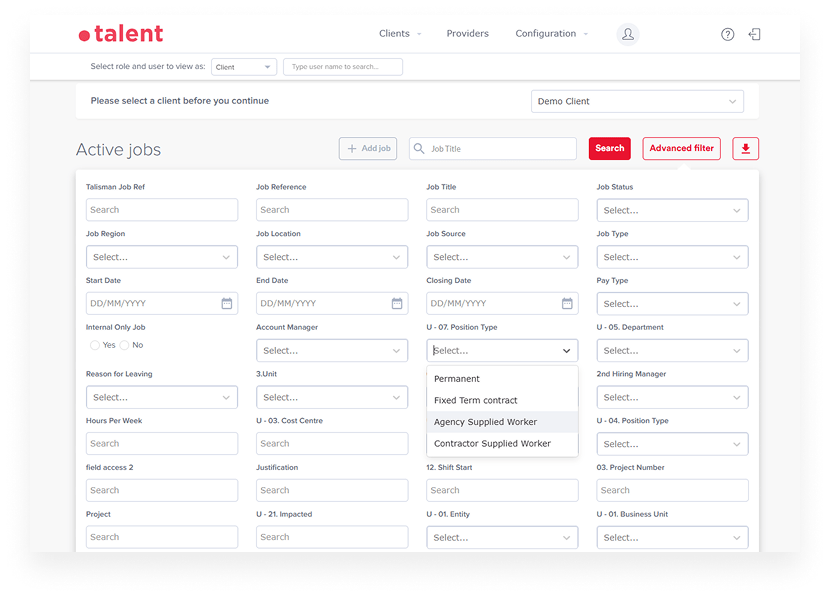Image resolution: width=830 pixels, height=597 pixels.
Task: Select No for Internal Only Job
Action: pyautogui.click(x=125, y=345)
